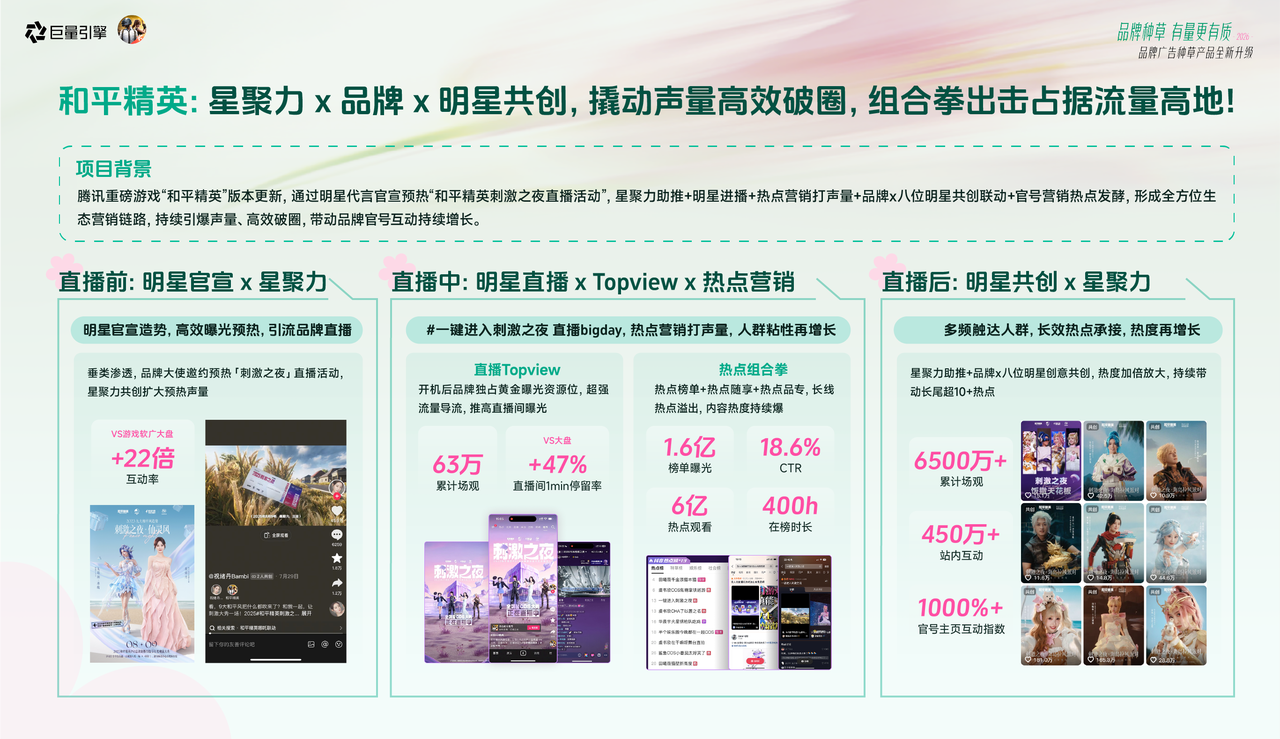The width and height of the screenshot is (1280, 739).
Task: Tap the white heart like icon in the Bambi video
Action: tap(337, 510)
